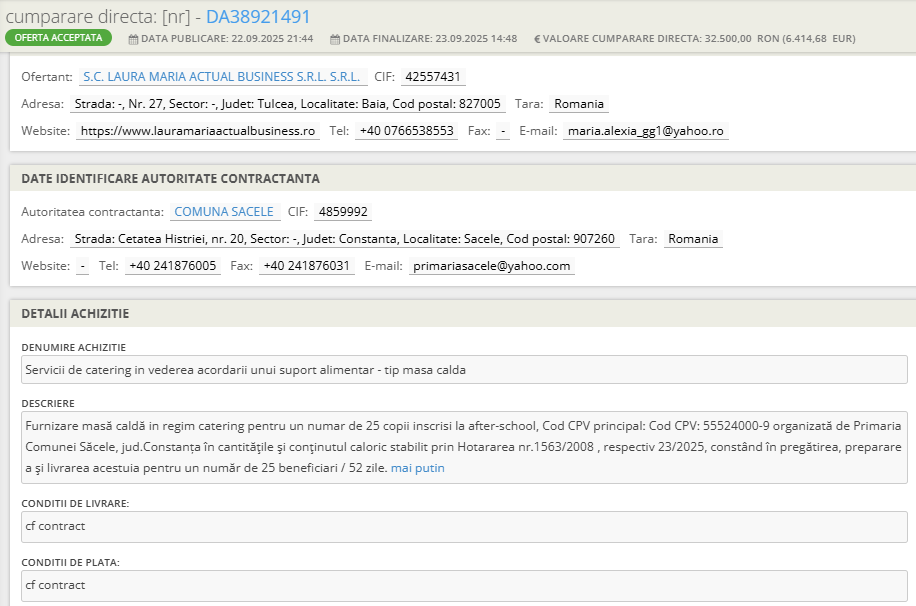Click the offerer country value Romania
This screenshot has height=606, width=916.
pos(579,104)
